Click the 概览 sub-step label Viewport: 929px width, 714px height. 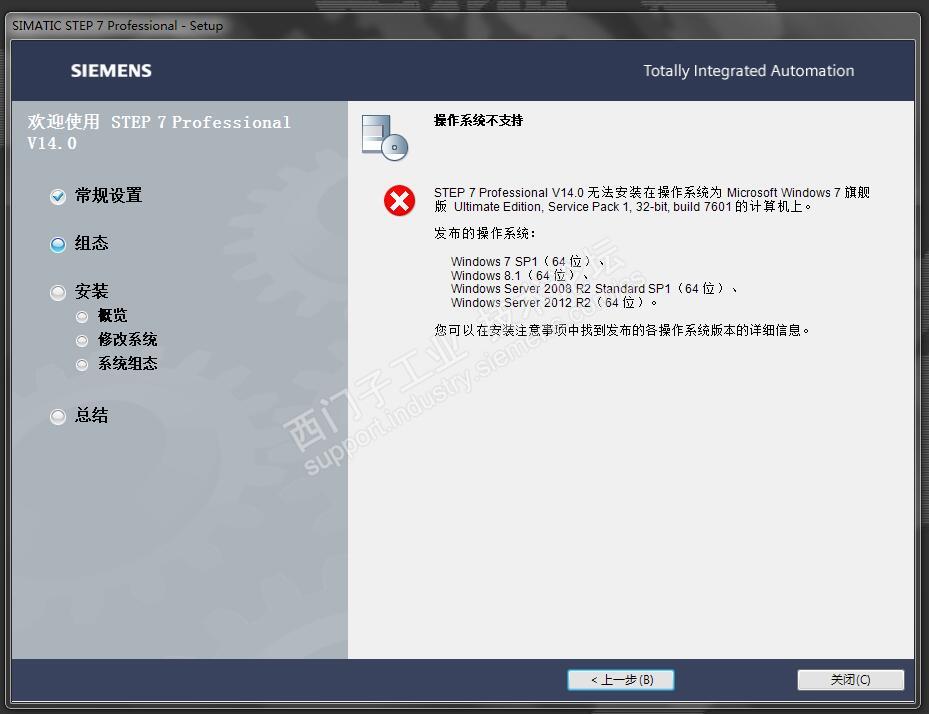[x=113, y=315]
